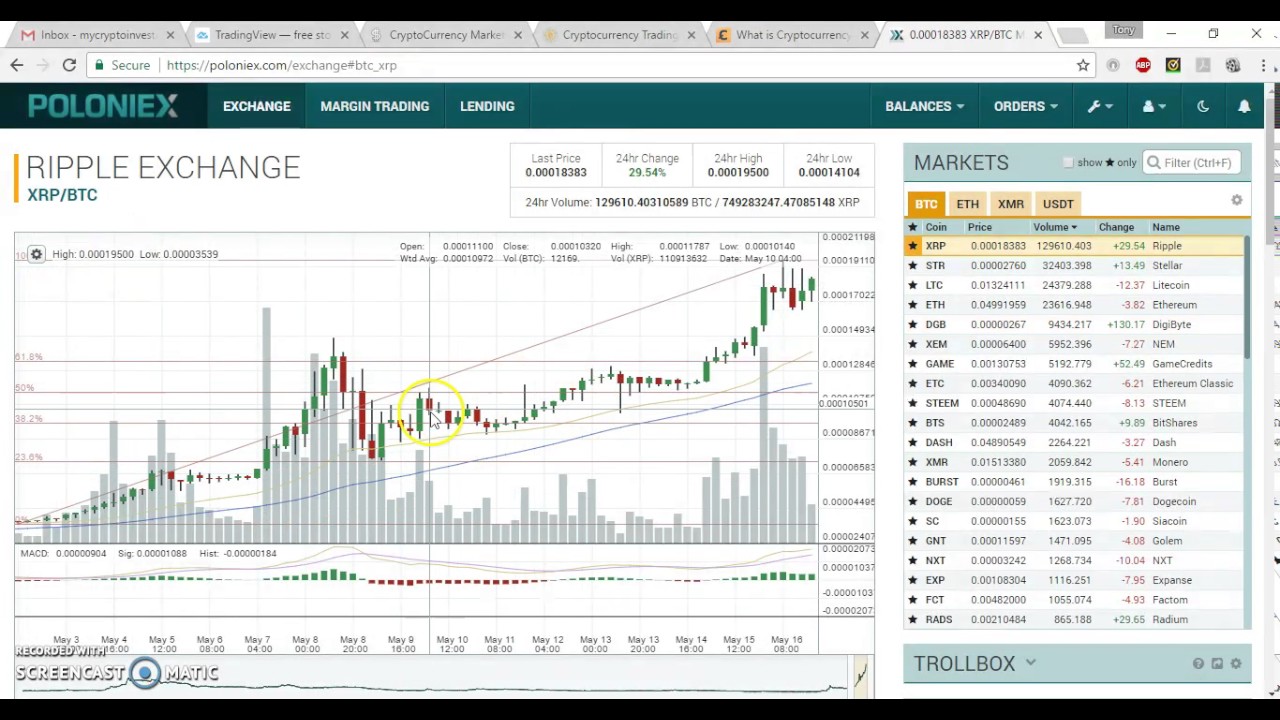
Task: Toggle the favorite star for Ripple XRP
Action: [x=912, y=246]
